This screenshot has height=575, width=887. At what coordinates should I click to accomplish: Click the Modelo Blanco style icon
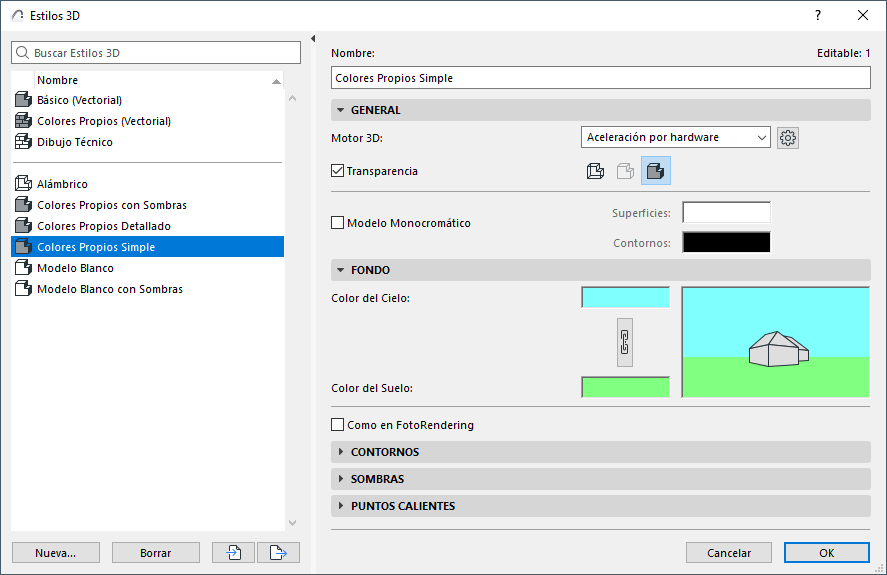click(x=23, y=267)
